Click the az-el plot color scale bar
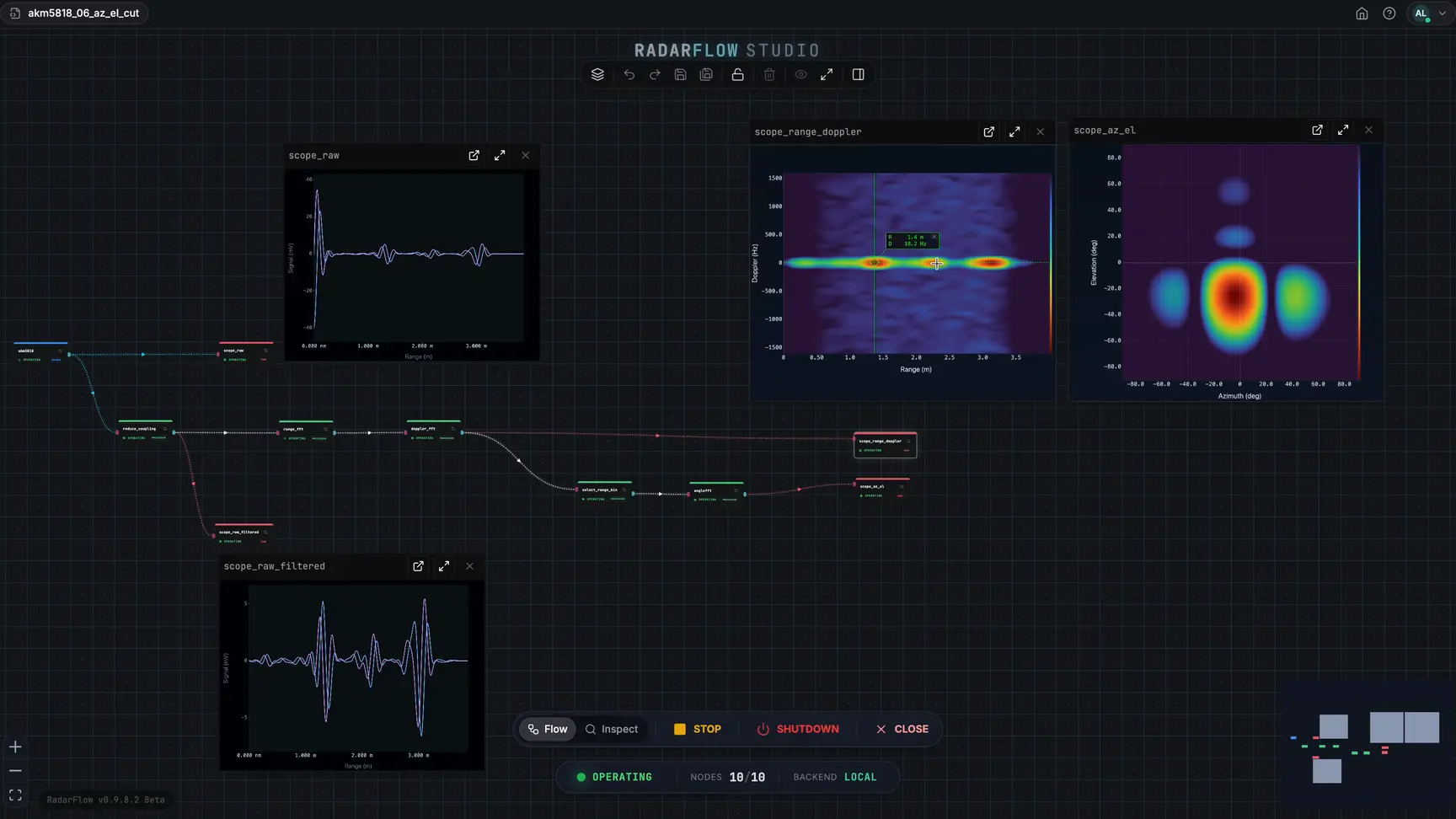Viewport: 1456px width, 819px height. click(1359, 262)
